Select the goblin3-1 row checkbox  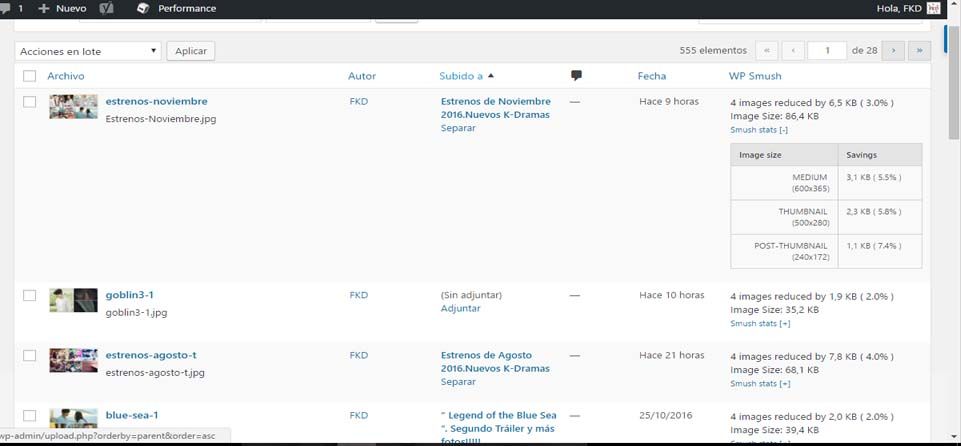pyautogui.click(x=29, y=295)
